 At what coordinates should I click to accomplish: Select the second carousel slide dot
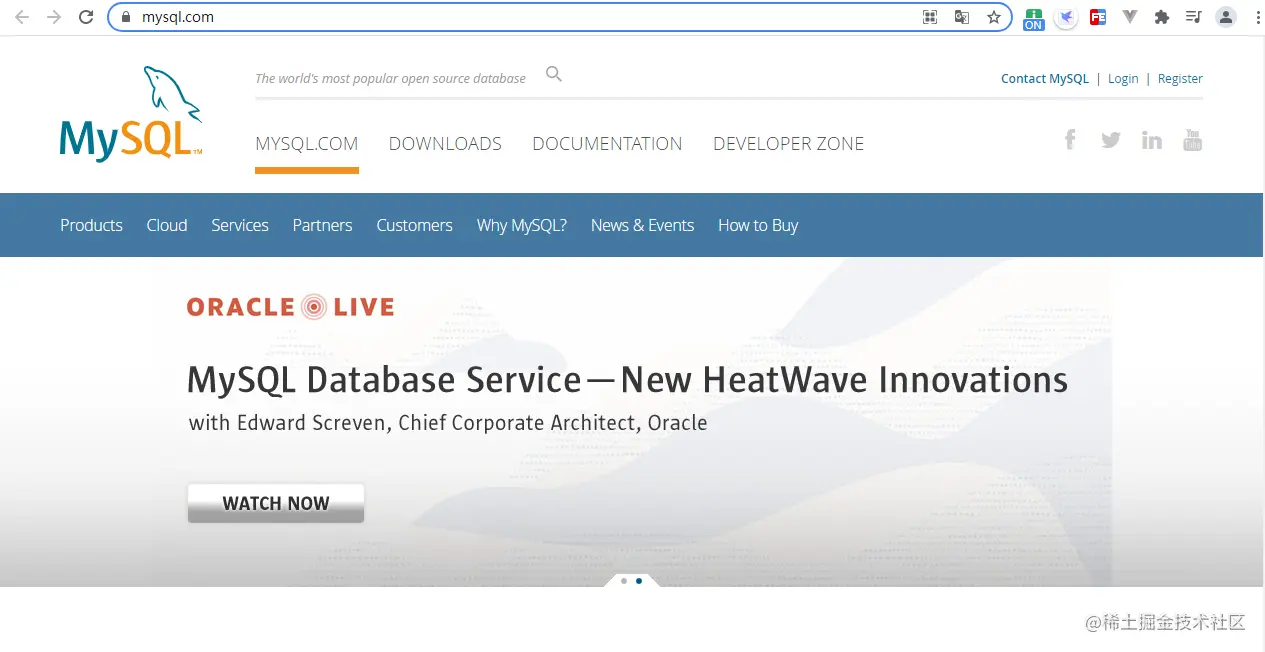639,580
